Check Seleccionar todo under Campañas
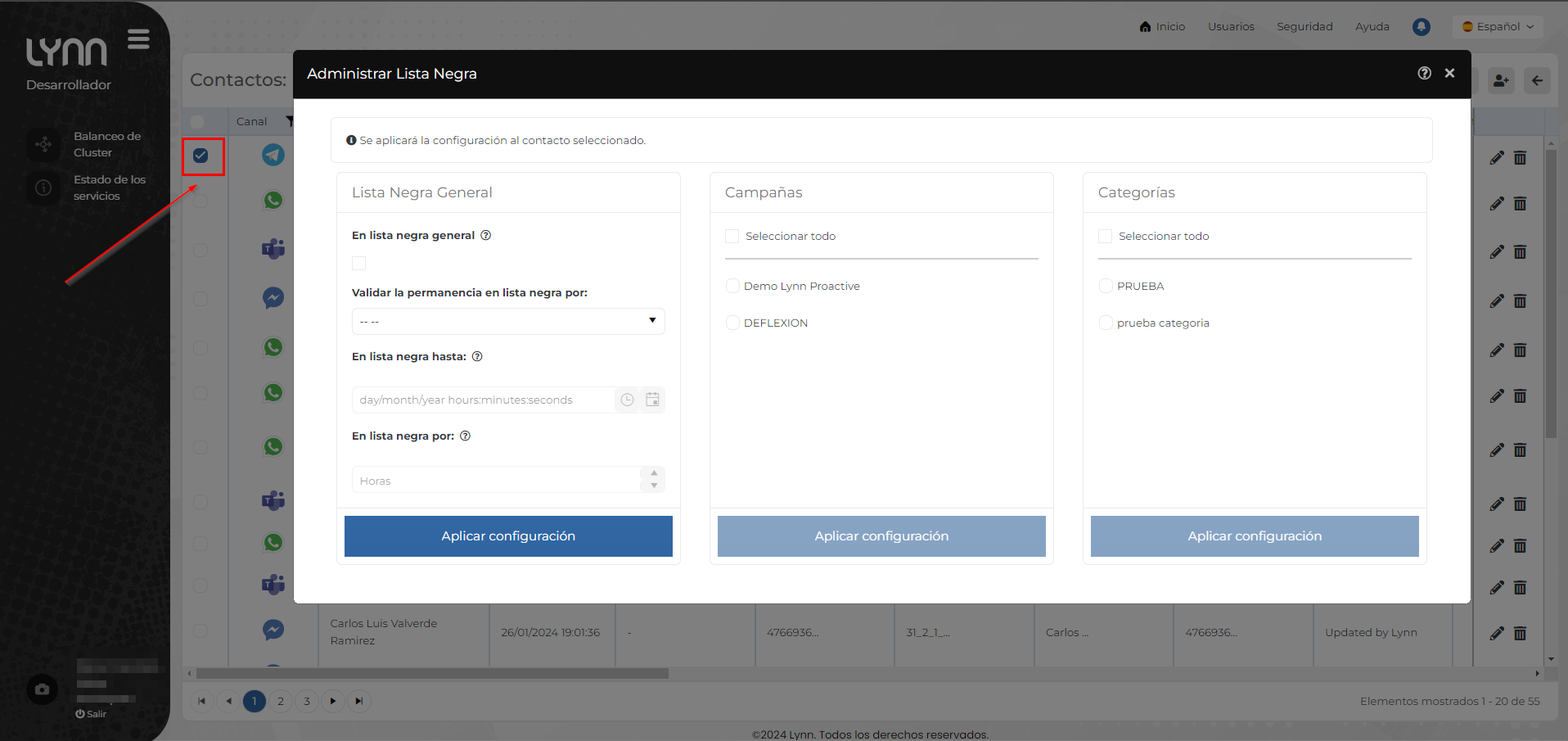Screen dimensions: 1568x741 (732, 236)
